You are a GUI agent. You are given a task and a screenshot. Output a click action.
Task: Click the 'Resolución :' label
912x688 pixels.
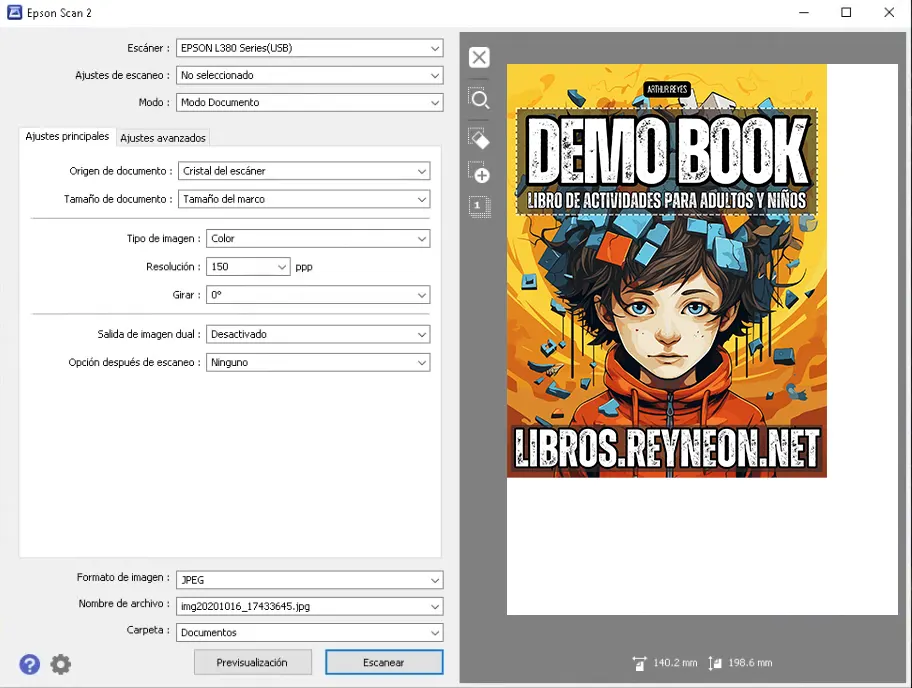point(173,267)
